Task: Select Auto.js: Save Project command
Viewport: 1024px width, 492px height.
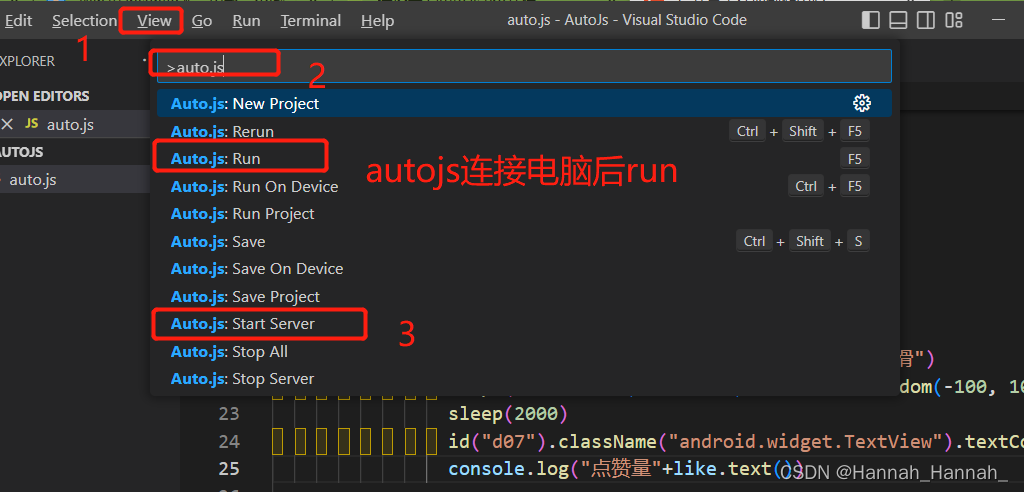Action: 524,296
